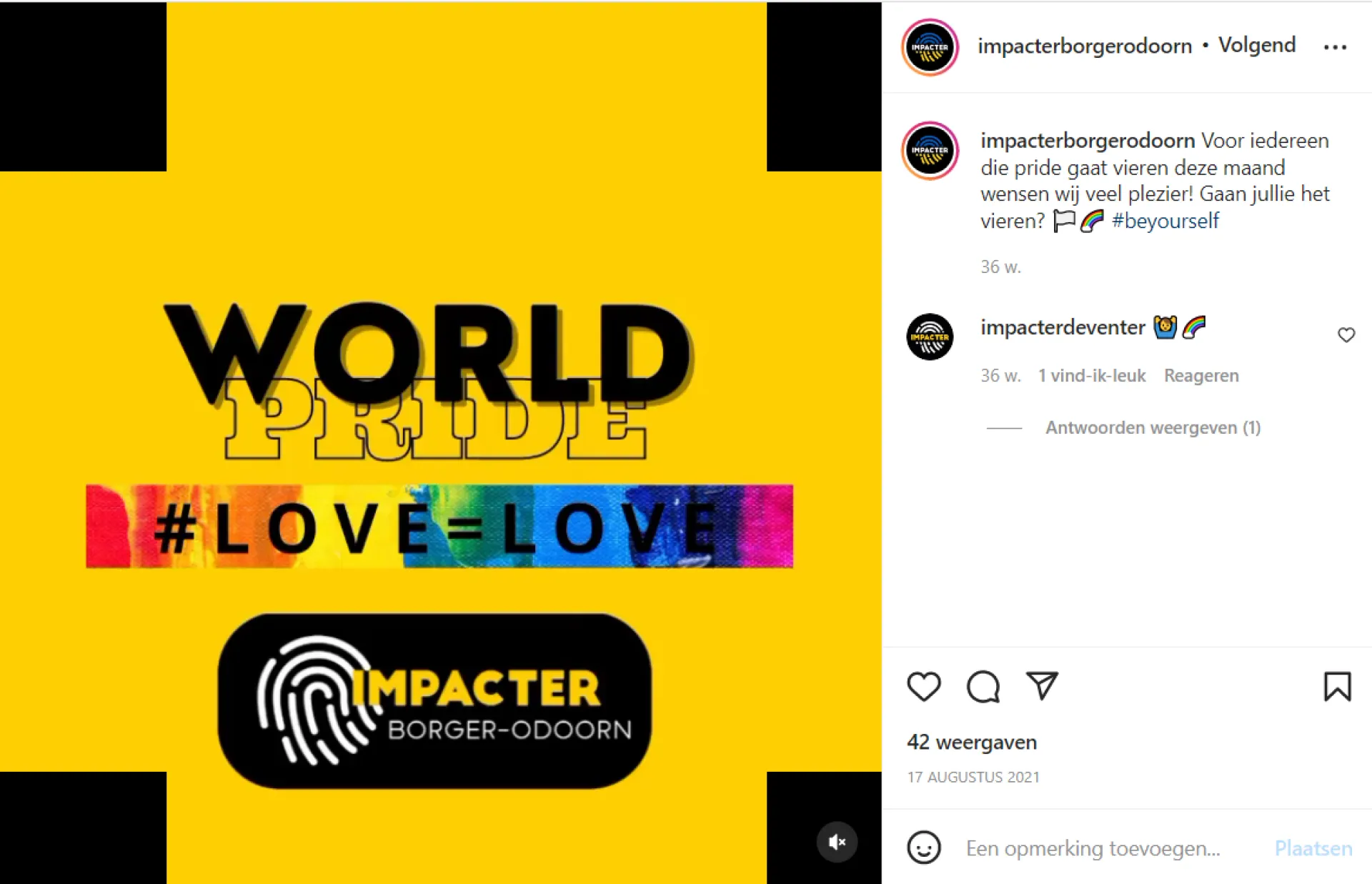View the 1 vind-ik-leuk likes list
This screenshot has width=1372, height=884.
[x=1092, y=375]
